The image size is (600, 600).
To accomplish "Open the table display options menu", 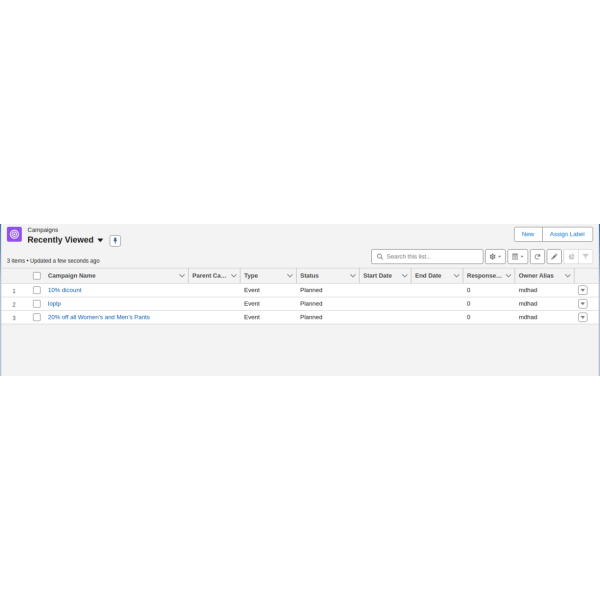I will click(517, 257).
